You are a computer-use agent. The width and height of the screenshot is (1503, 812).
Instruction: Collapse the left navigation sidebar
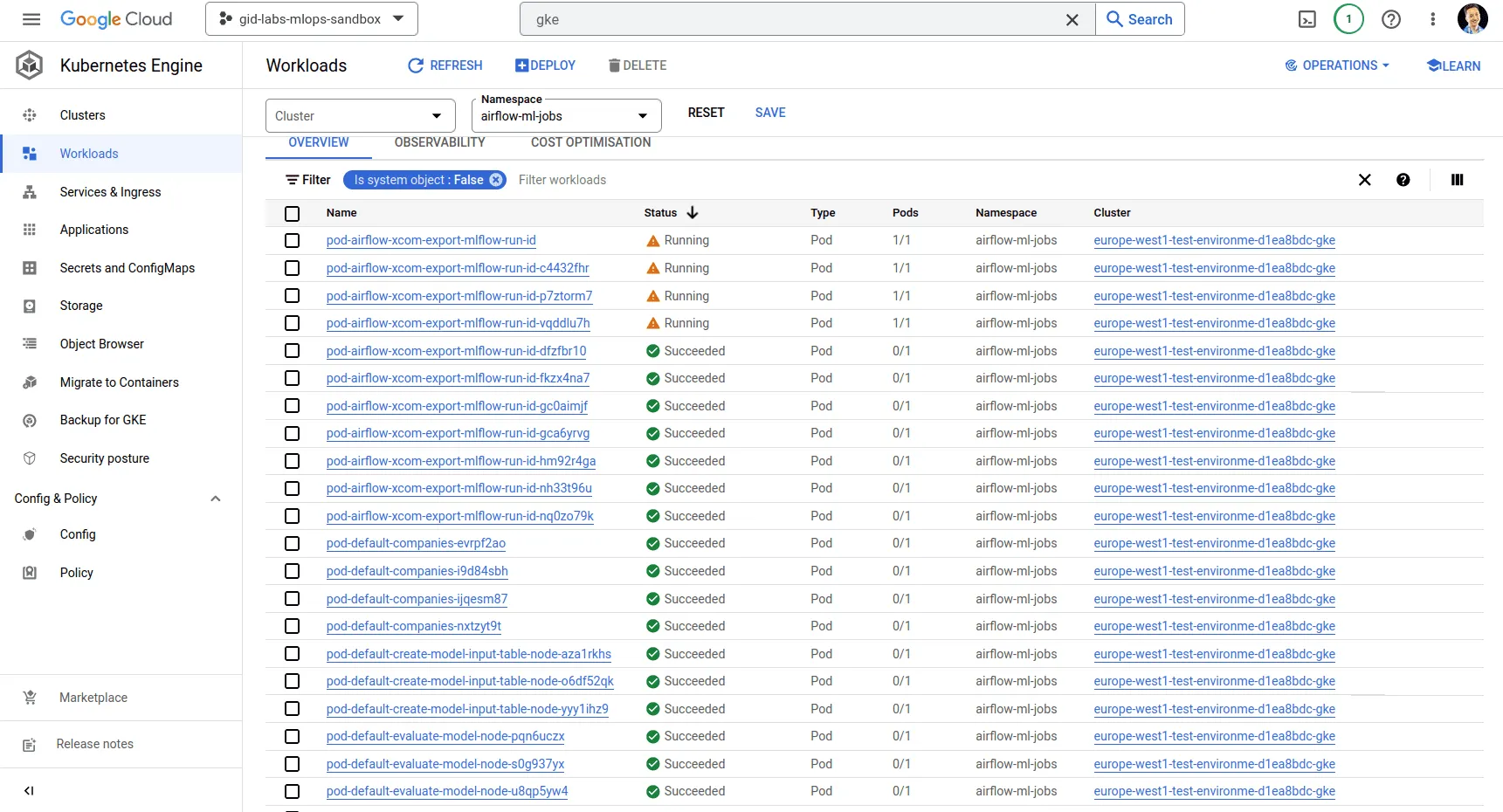pyautogui.click(x=29, y=791)
